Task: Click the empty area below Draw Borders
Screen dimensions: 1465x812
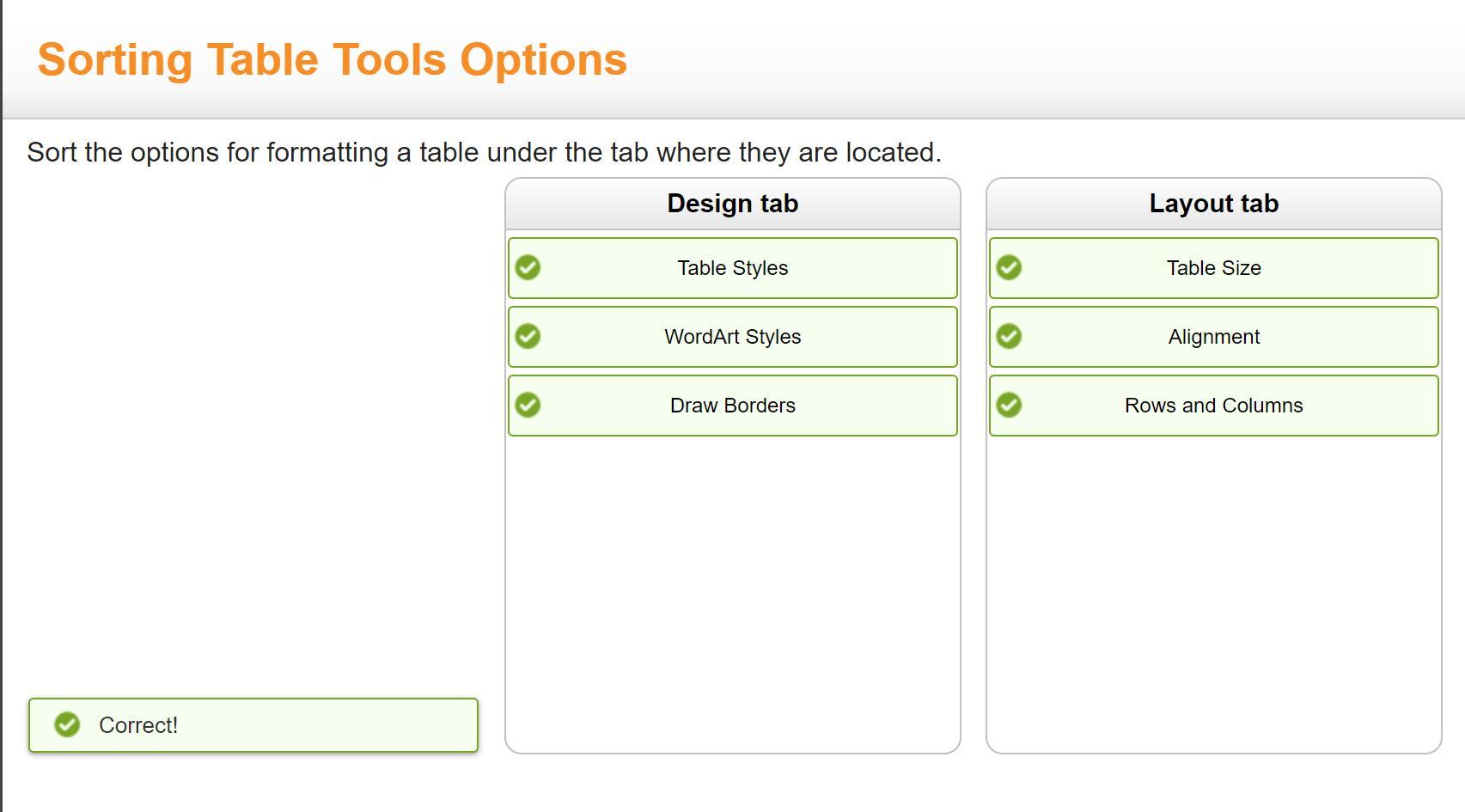Action: coord(732,593)
